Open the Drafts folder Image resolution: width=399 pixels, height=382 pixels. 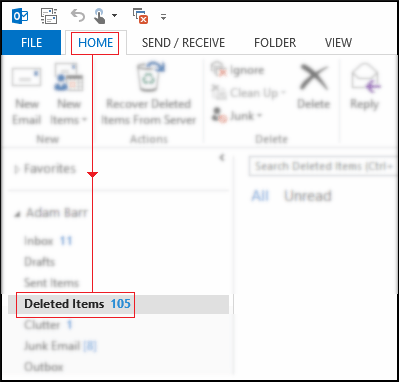39,262
